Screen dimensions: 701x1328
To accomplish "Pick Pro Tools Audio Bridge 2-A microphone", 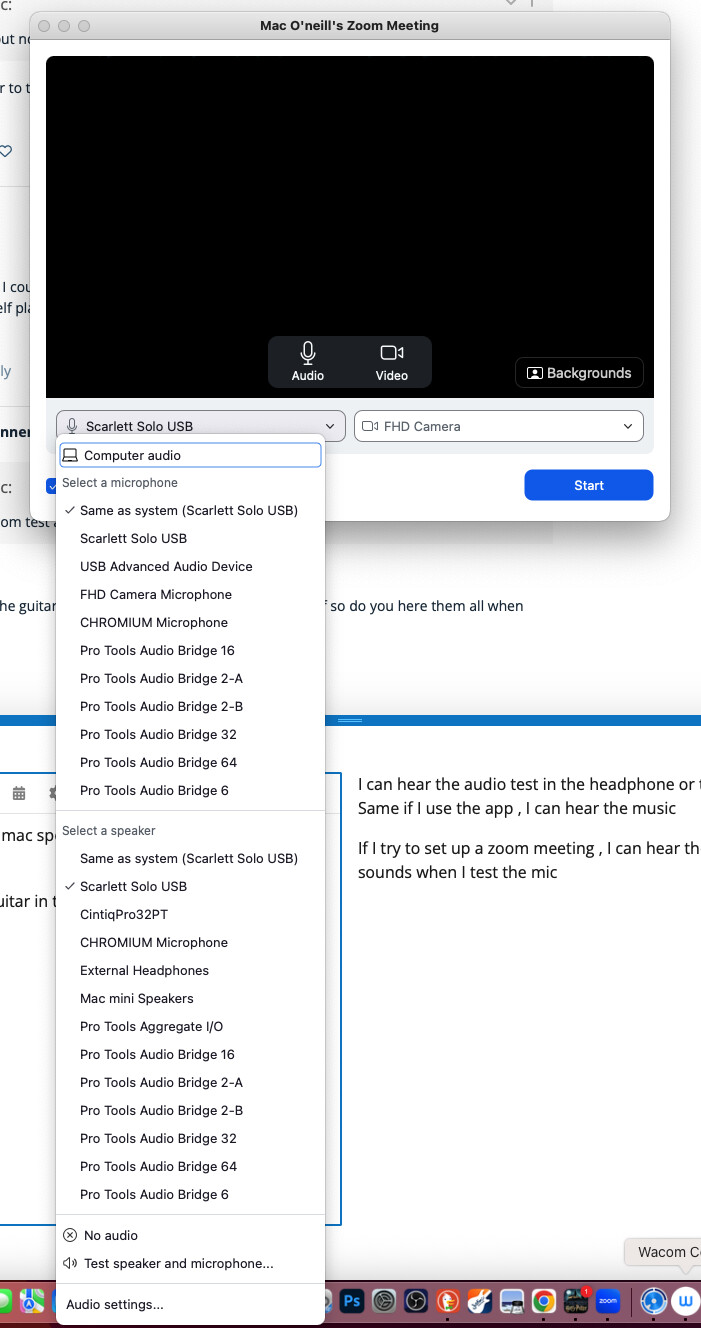I will (x=190, y=678).
